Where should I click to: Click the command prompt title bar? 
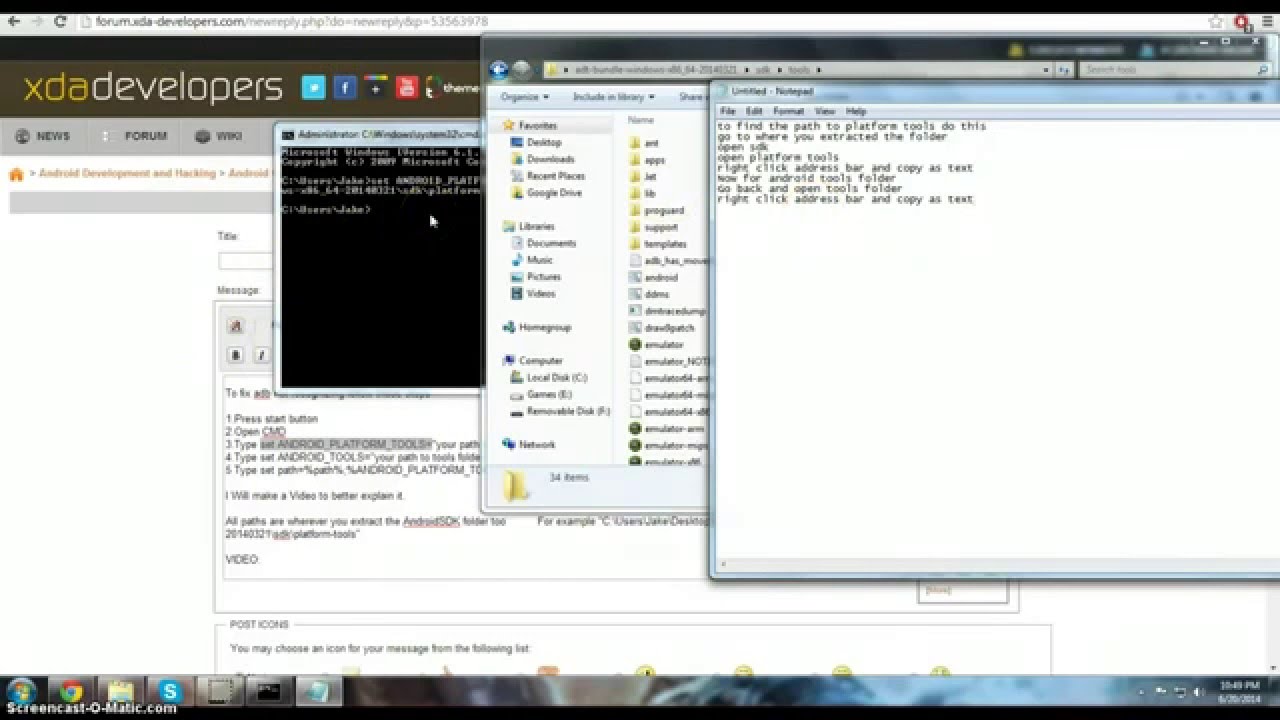(380, 134)
